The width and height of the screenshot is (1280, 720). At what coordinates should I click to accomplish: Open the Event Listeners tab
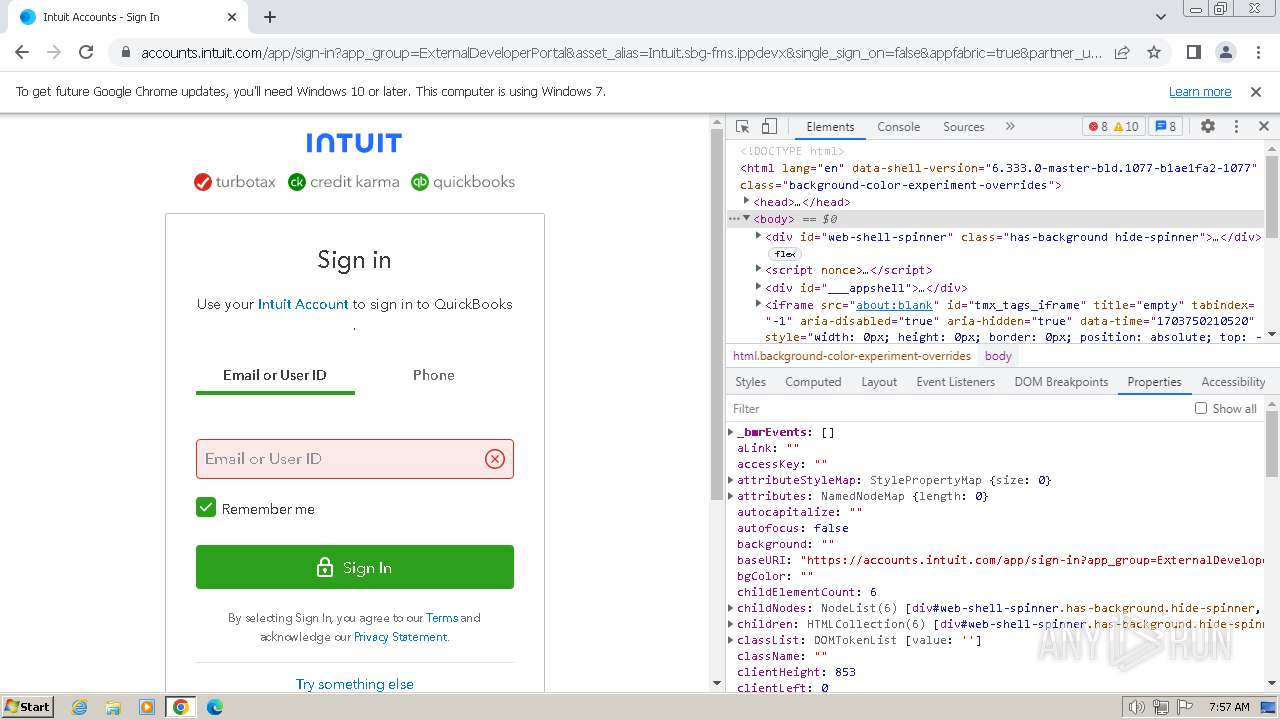[955, 382]
